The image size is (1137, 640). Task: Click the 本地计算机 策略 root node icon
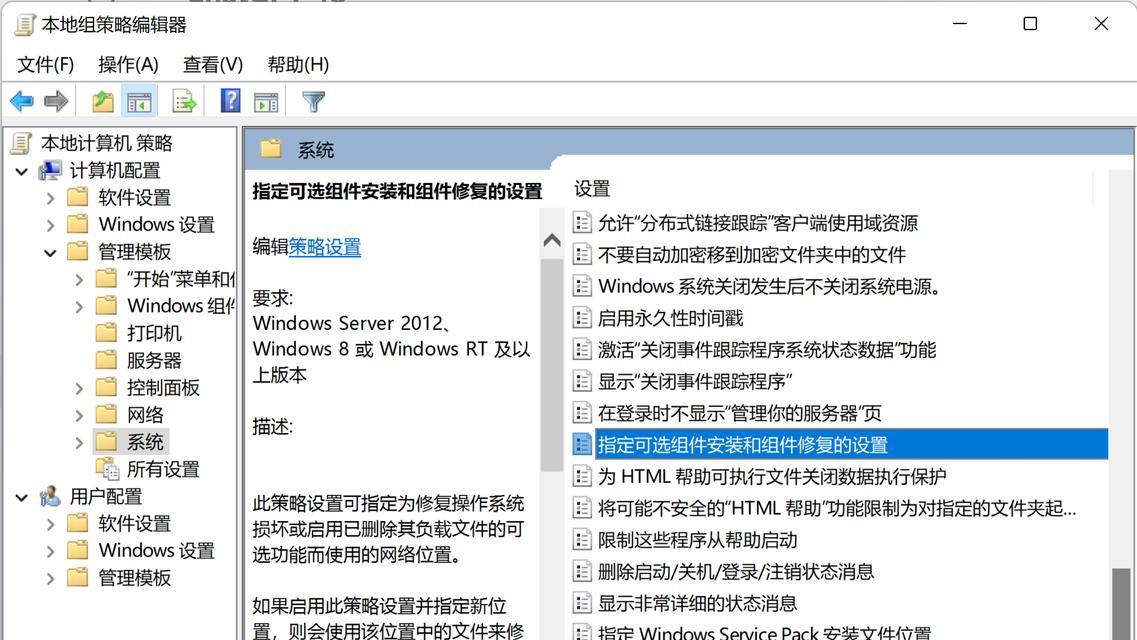click(x=21, y=143)
